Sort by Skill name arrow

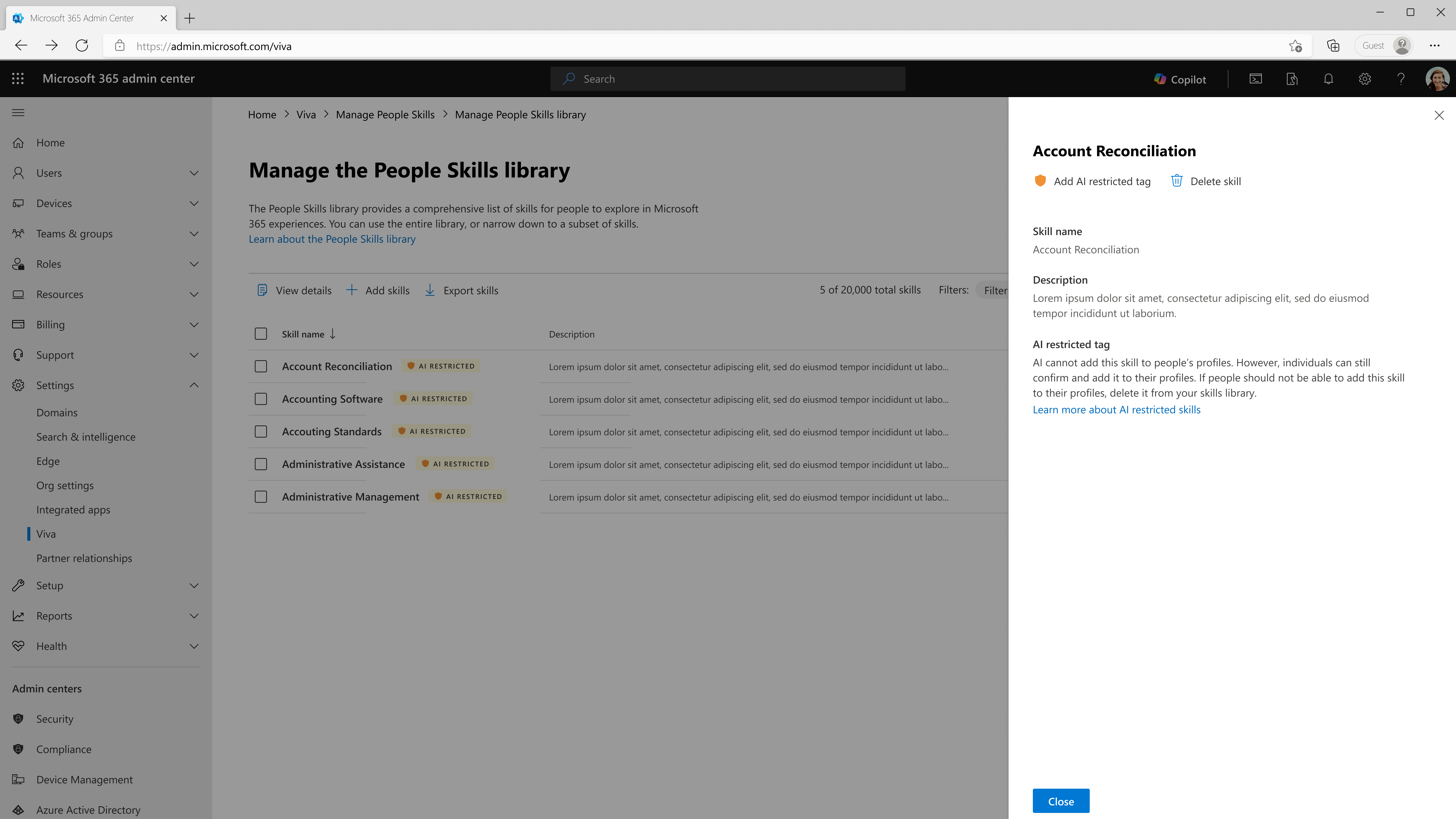332,334
